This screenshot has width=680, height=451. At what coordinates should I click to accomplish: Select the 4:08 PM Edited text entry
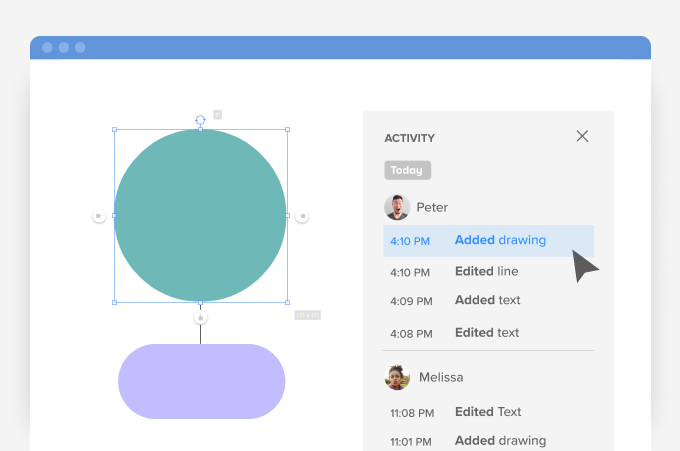click(454, 333)
